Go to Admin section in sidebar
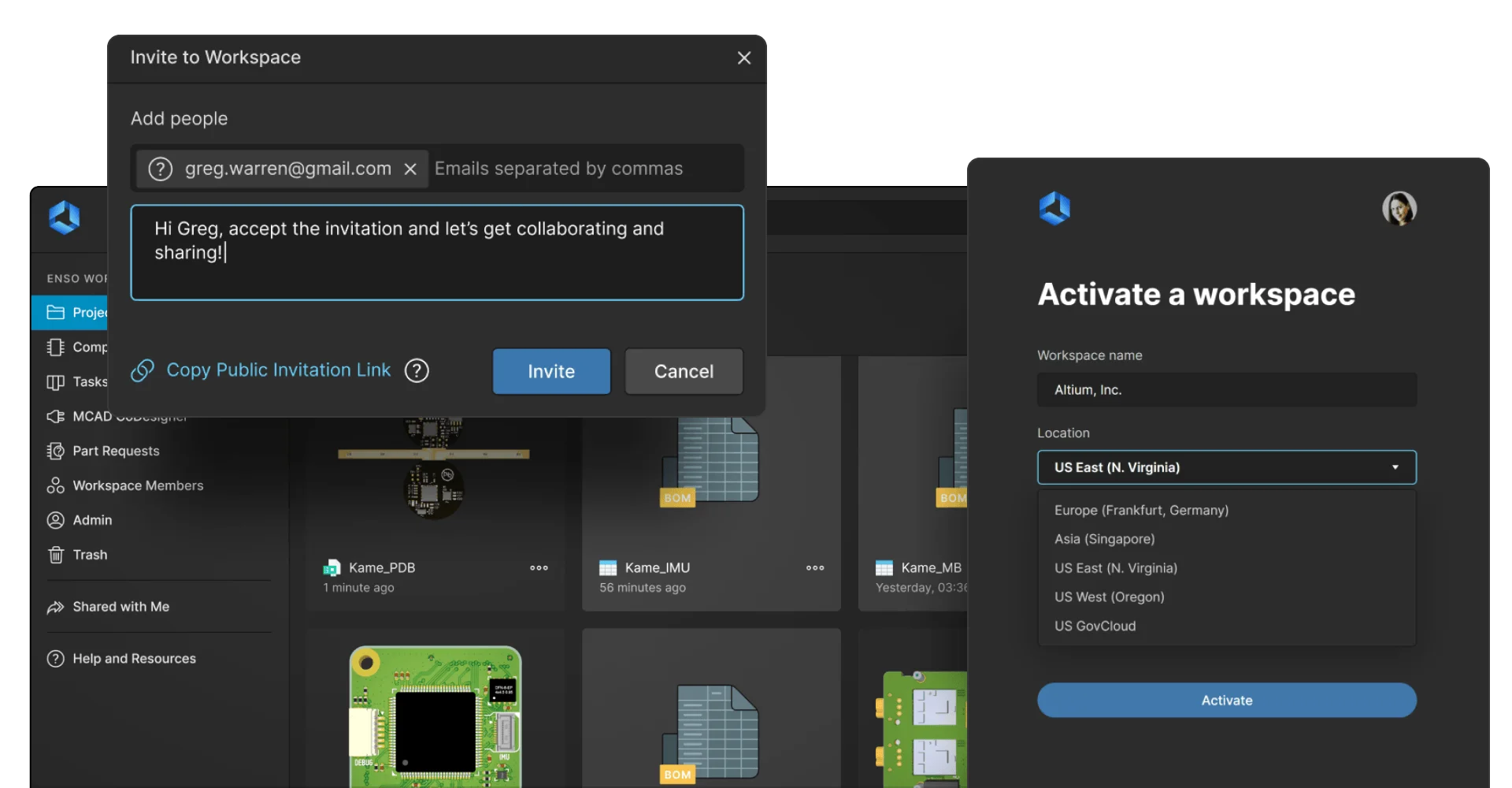 (x=92, y=520)
